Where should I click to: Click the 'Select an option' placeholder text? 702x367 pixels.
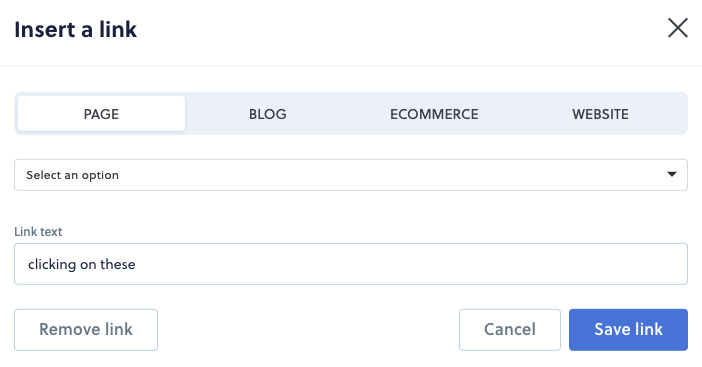click(x=73, y=175)
